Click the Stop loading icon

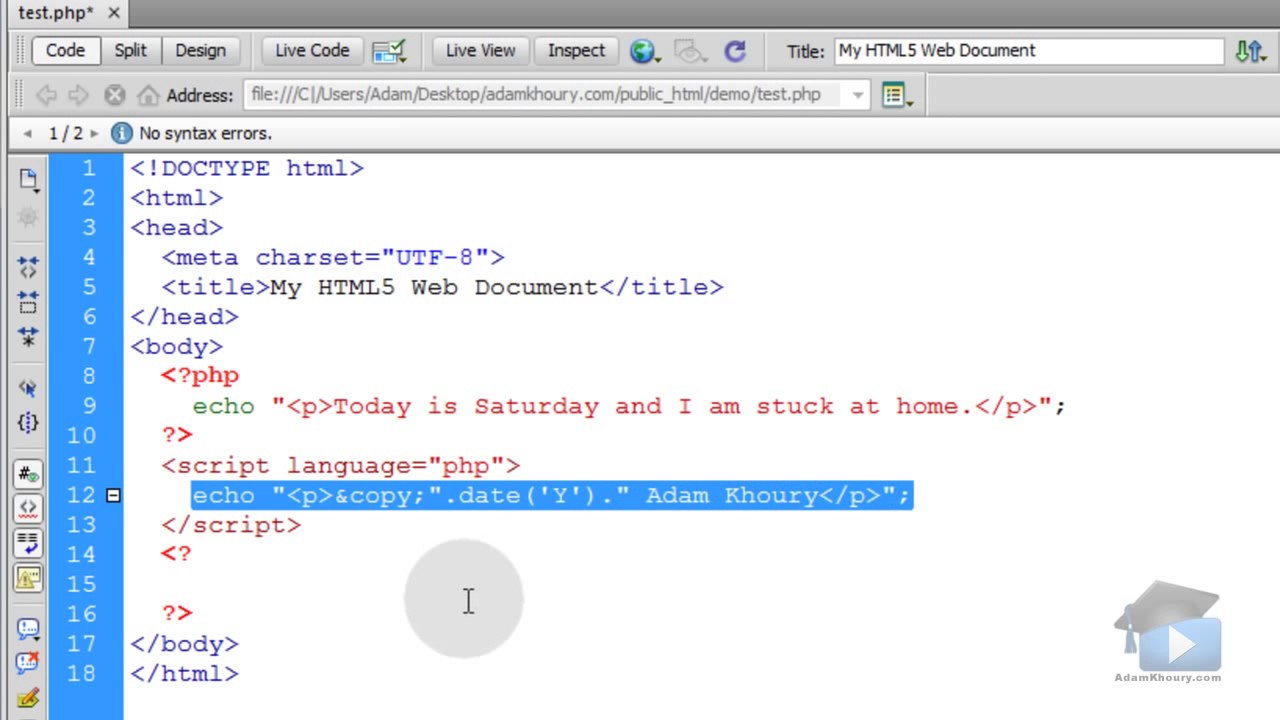[115, 95]
